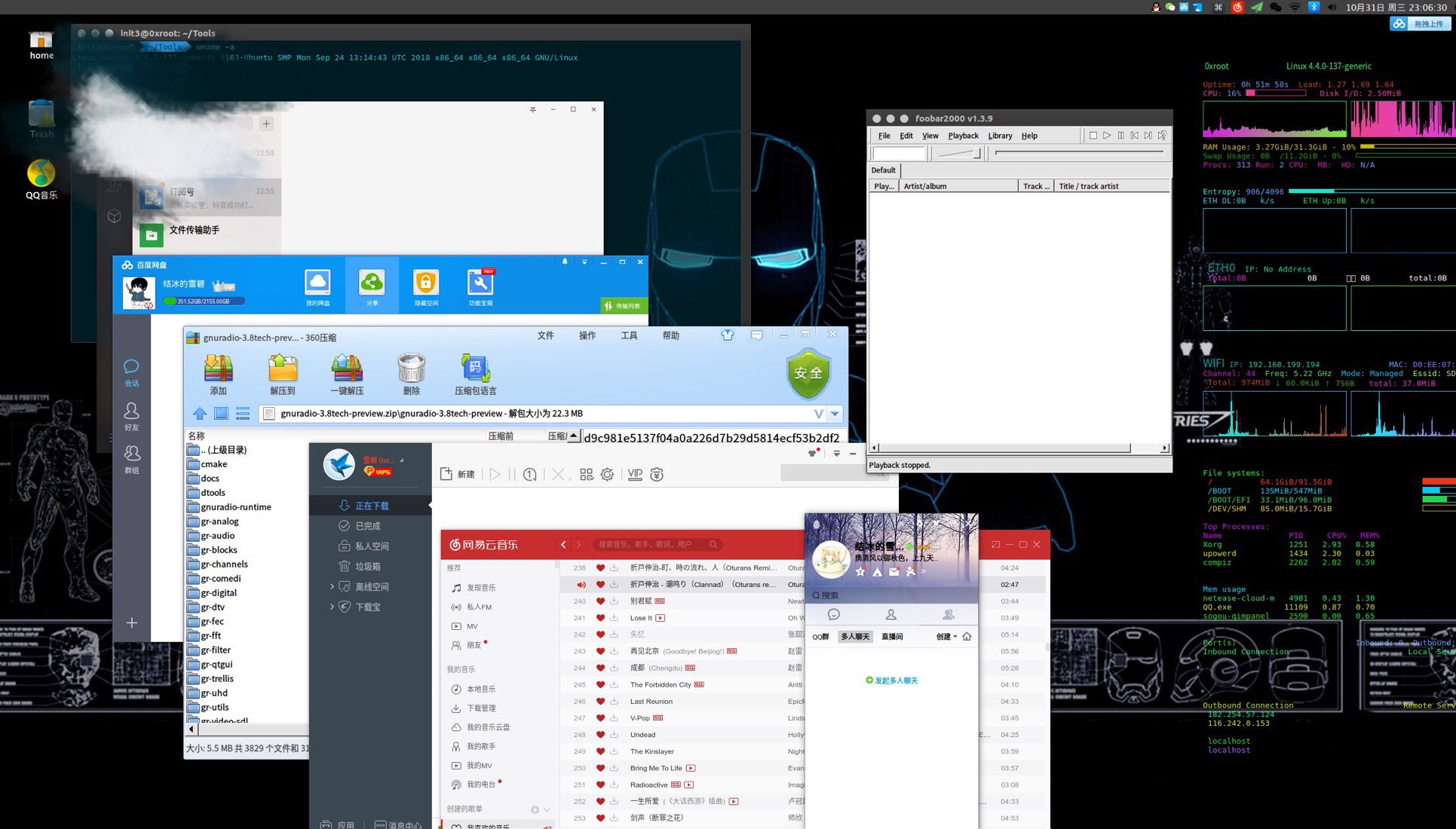The image size is (1456, 829).
Task: Toggle heart on Lose It track
Action: [600, 618]
